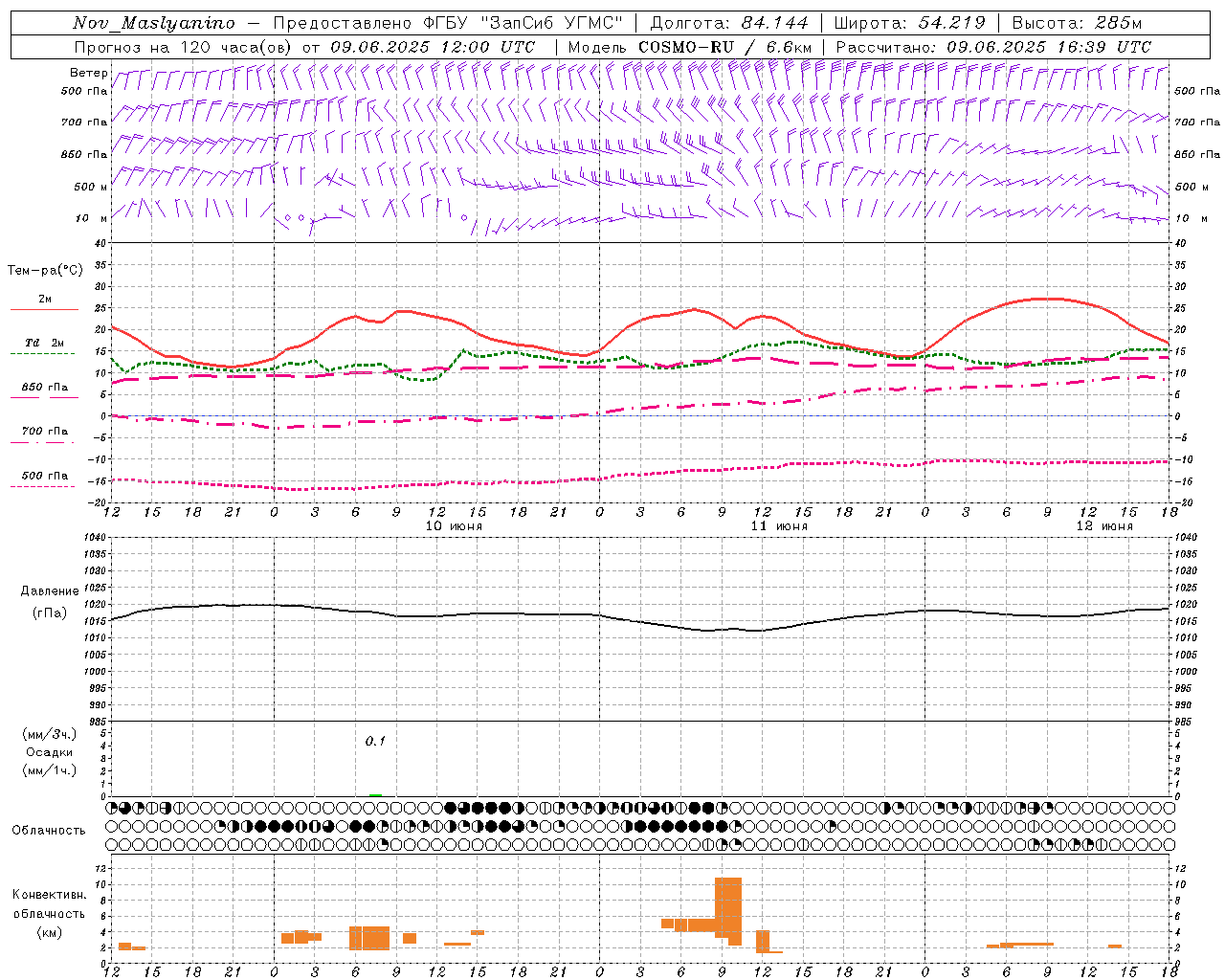This screenshot has height=980, width=1225.
Task: Click the date label 10 июня
Action: tap(454, 526)
